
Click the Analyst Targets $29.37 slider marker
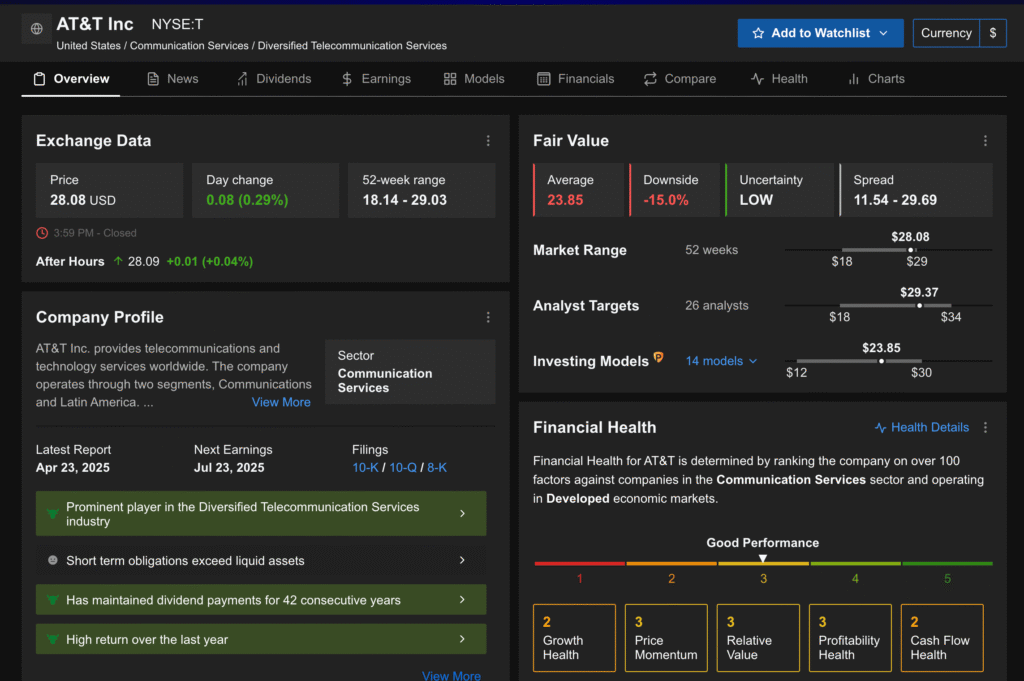point(920,306)
